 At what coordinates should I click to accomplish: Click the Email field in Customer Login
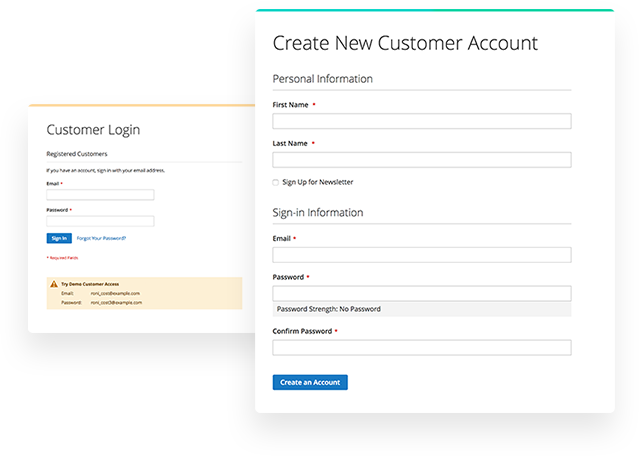click(x=100, y=195)
